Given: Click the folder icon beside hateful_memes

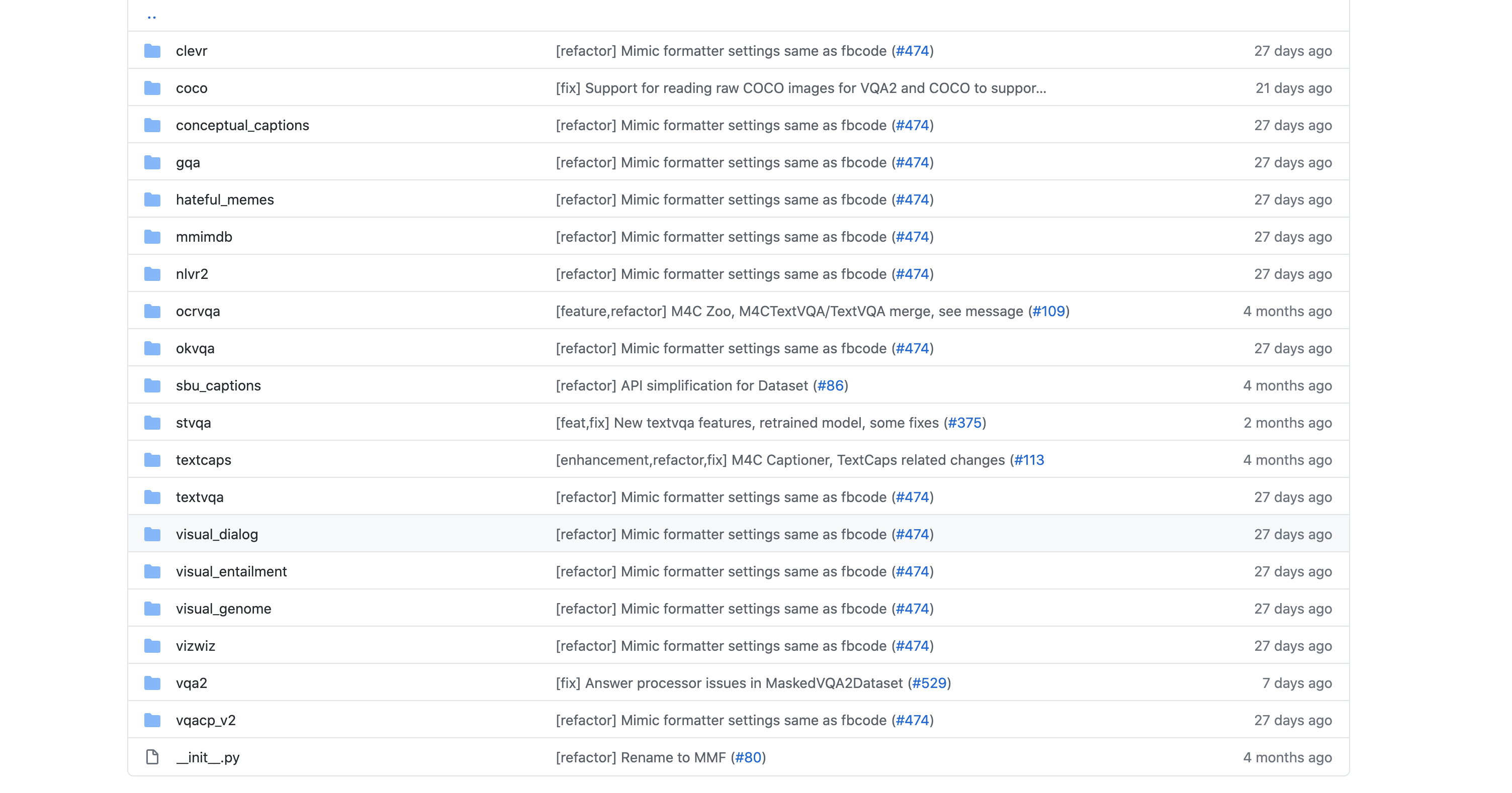Looking at the screenshot, I should pyautogui.click(x=152, y=200).
